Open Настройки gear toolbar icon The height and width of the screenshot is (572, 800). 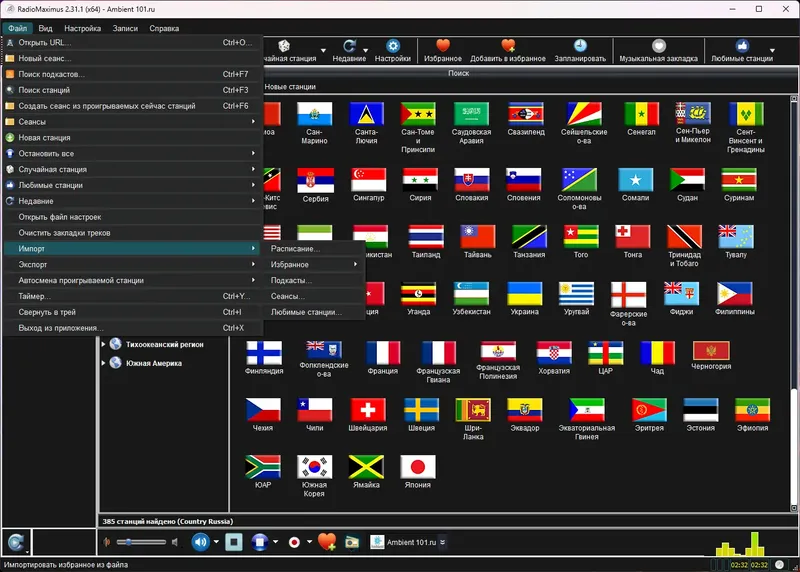pos(393,46)
